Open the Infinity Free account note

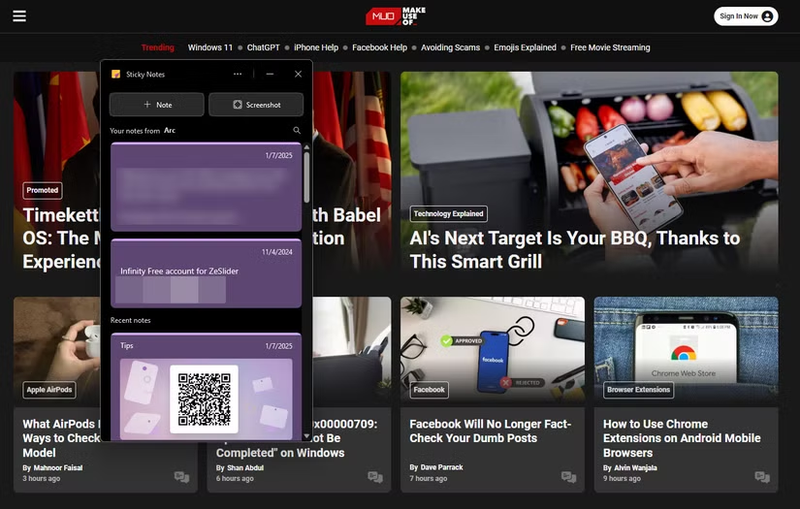click(205, 272)
